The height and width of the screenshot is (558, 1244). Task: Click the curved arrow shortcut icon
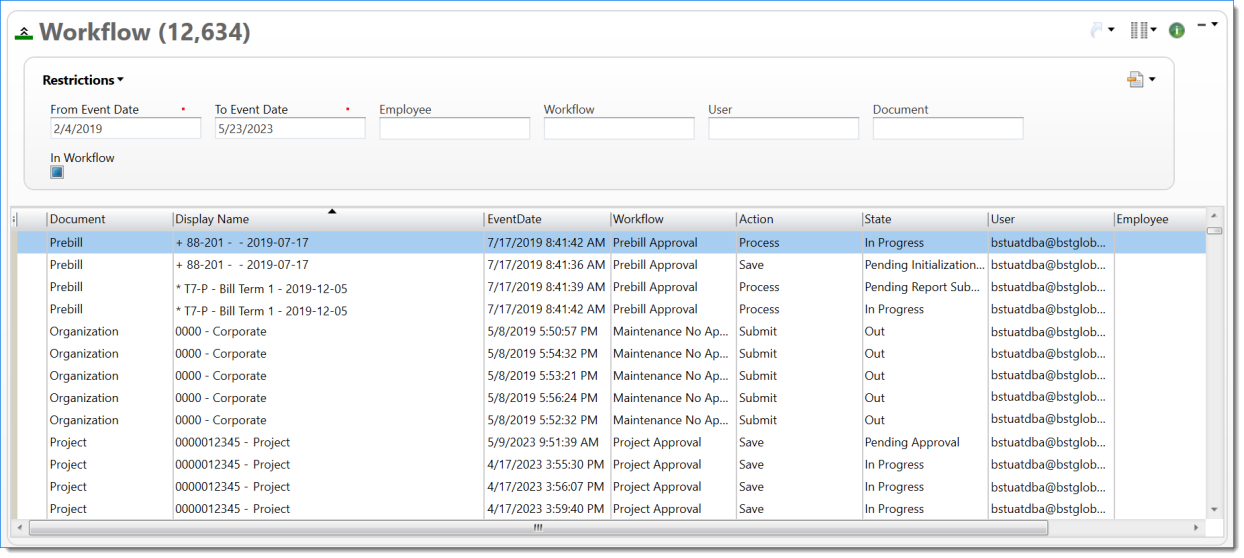1098,31
